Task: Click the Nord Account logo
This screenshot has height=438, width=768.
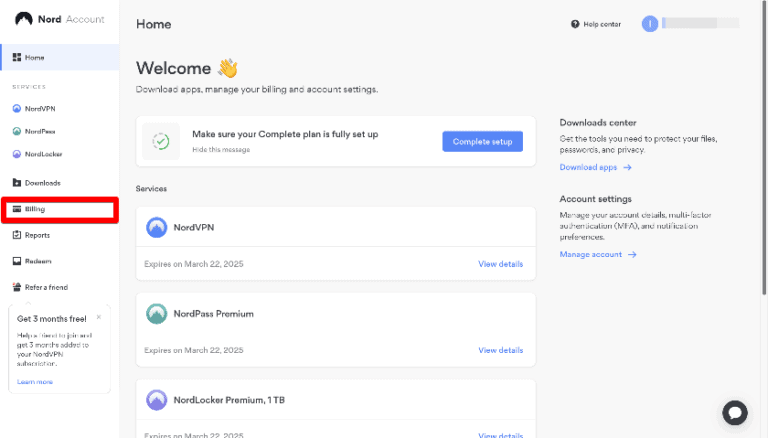Action: pos(60,19)
